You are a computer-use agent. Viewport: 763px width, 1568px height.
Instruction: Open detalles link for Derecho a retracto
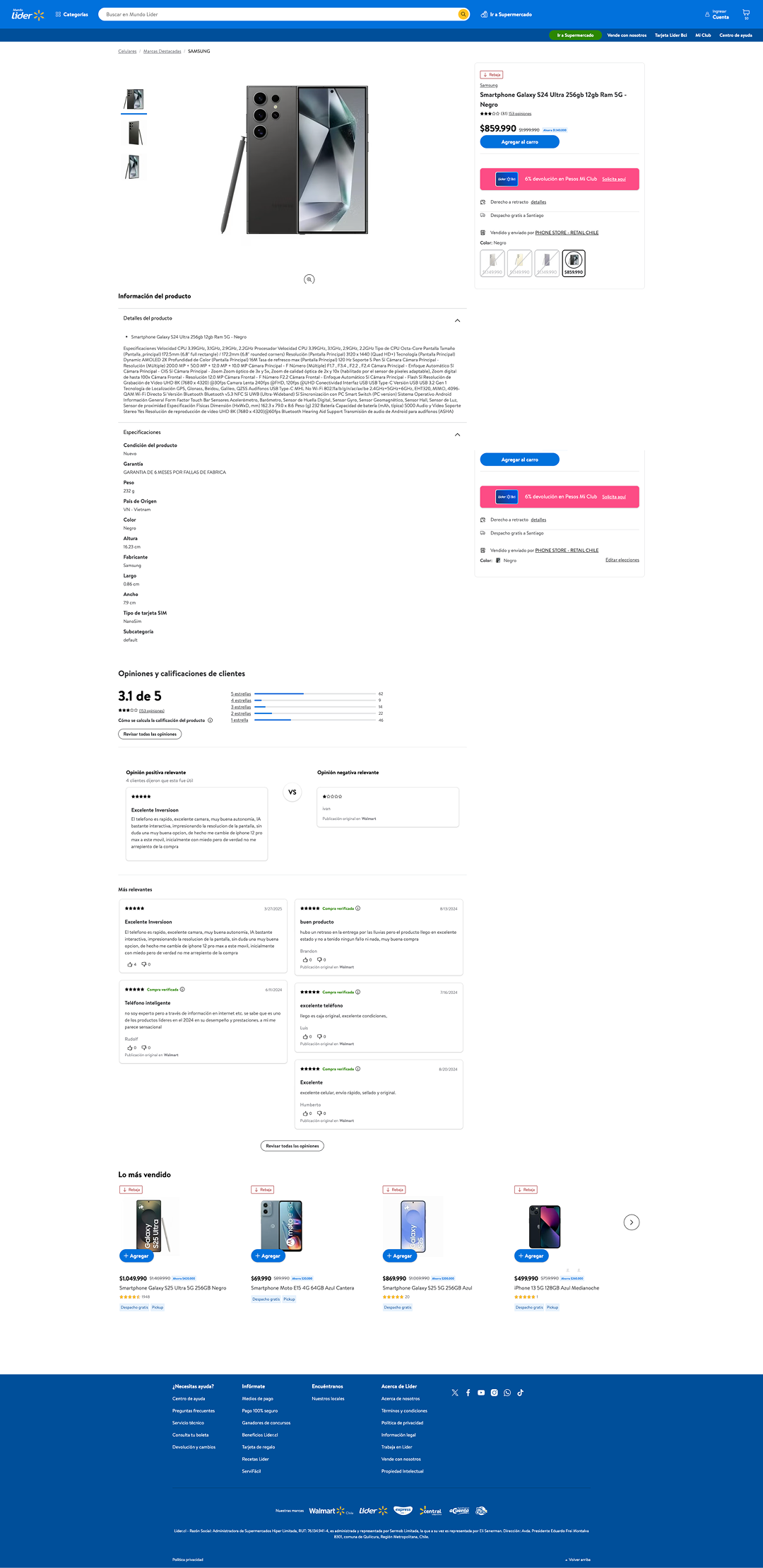pyautogui.click(x=538, y=202)
